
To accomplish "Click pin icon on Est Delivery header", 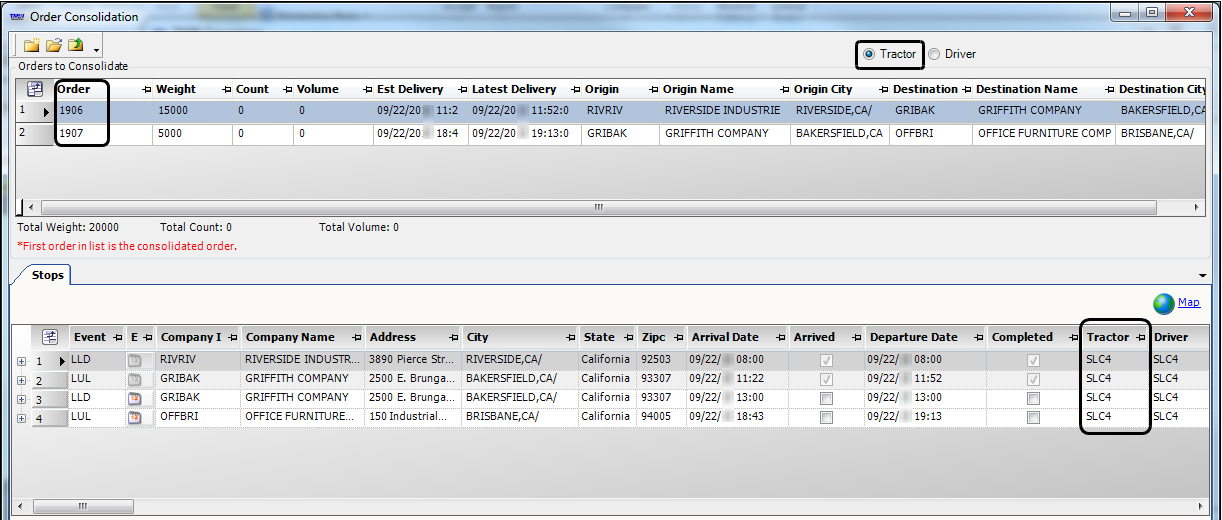I will (462, 90).
